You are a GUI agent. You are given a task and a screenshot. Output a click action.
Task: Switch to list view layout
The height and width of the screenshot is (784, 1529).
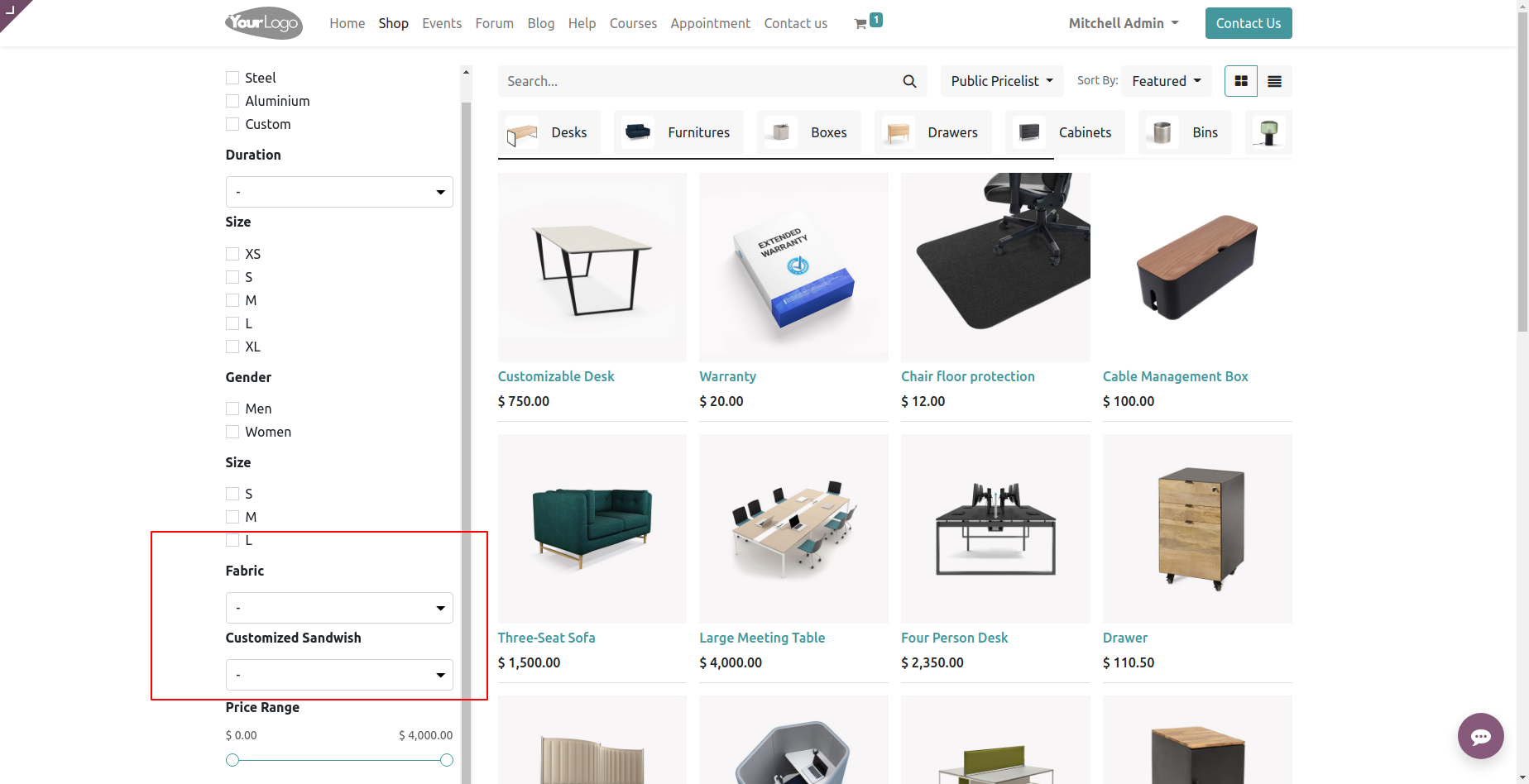click(1274, 81)
